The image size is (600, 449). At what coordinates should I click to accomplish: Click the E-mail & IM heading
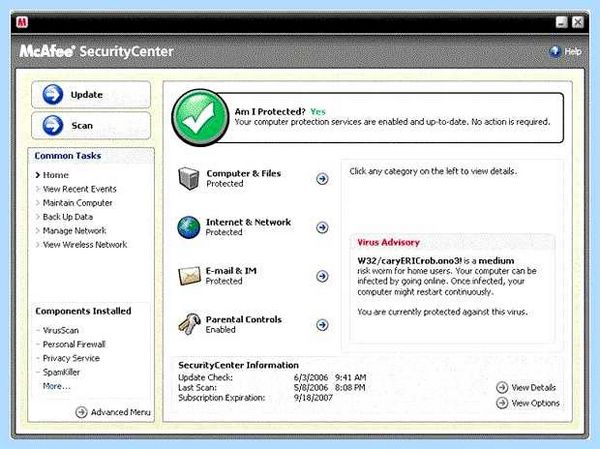(231, 271)
